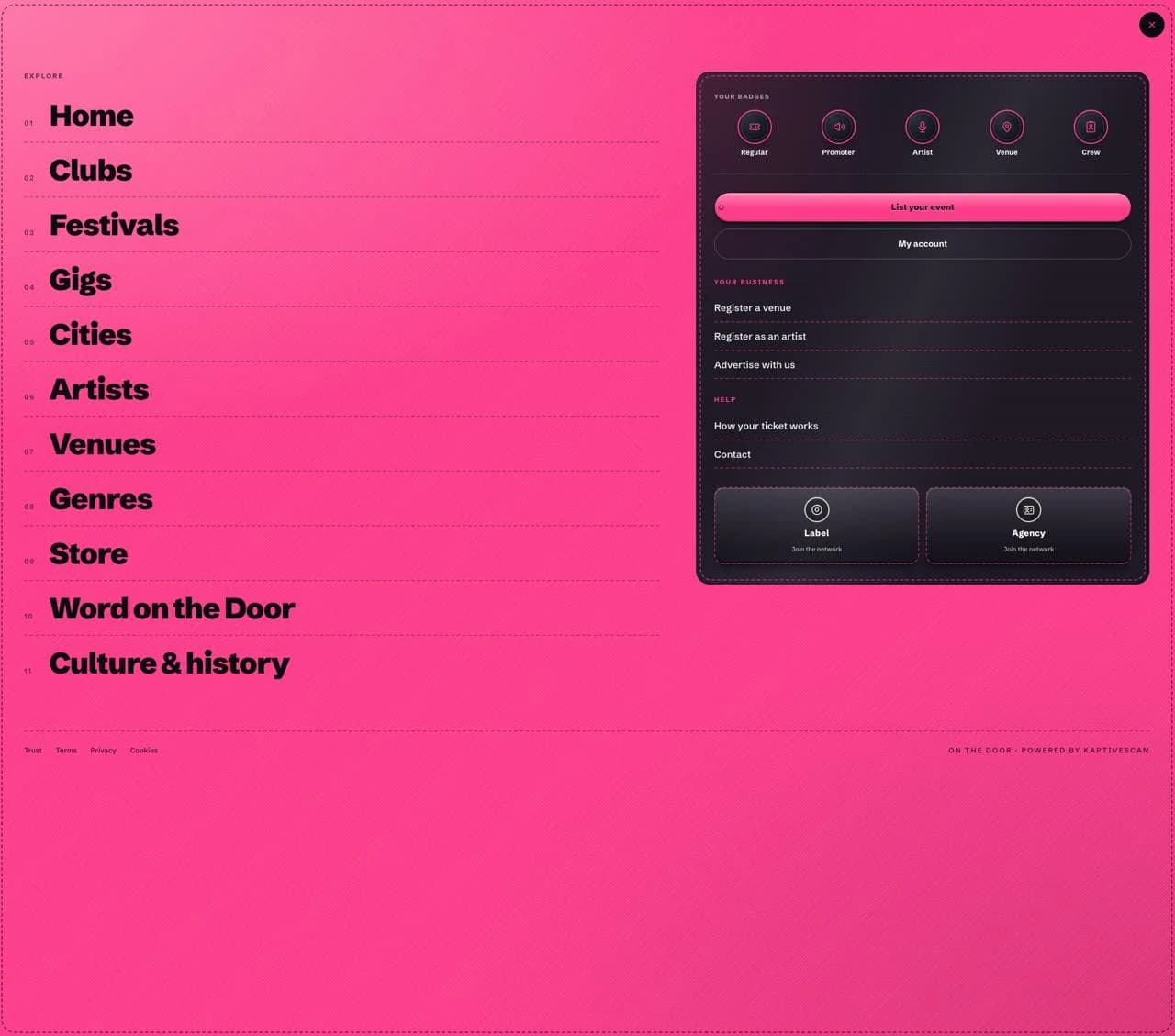The image size is (1175, 1036).
Task: Close the menu overlay with the X
Action: 1152,25
